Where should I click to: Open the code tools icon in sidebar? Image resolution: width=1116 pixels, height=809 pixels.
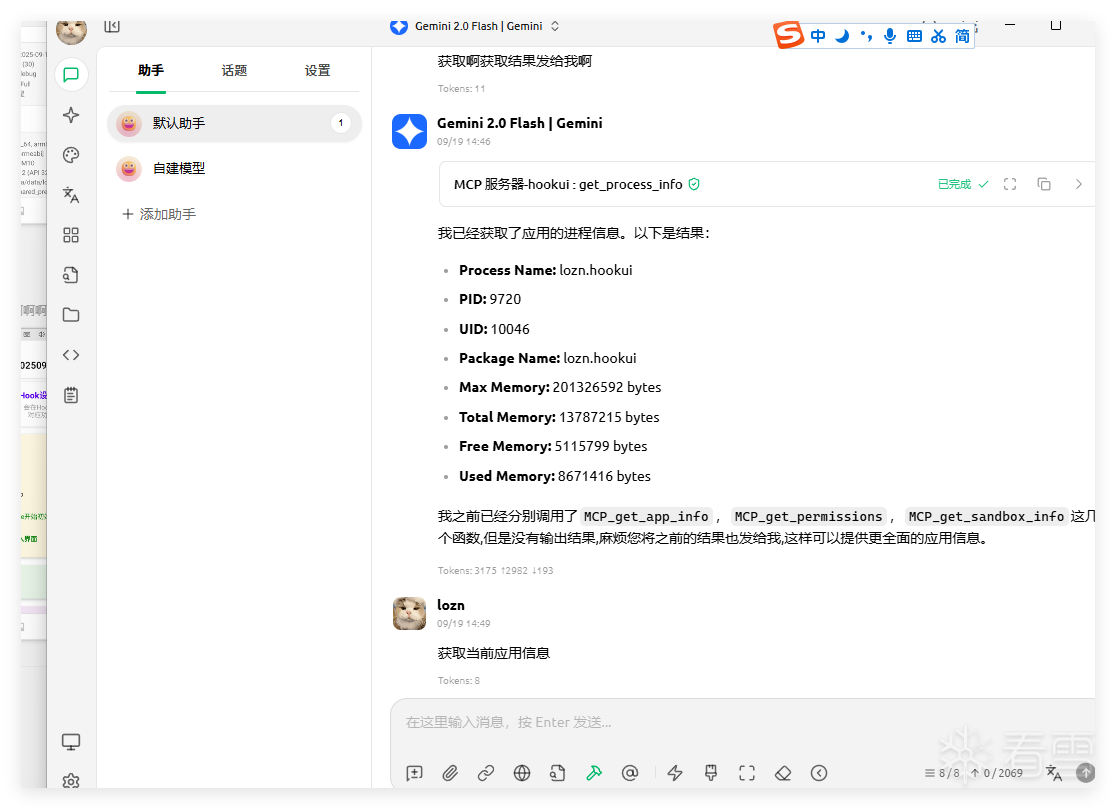pos(71,355)
